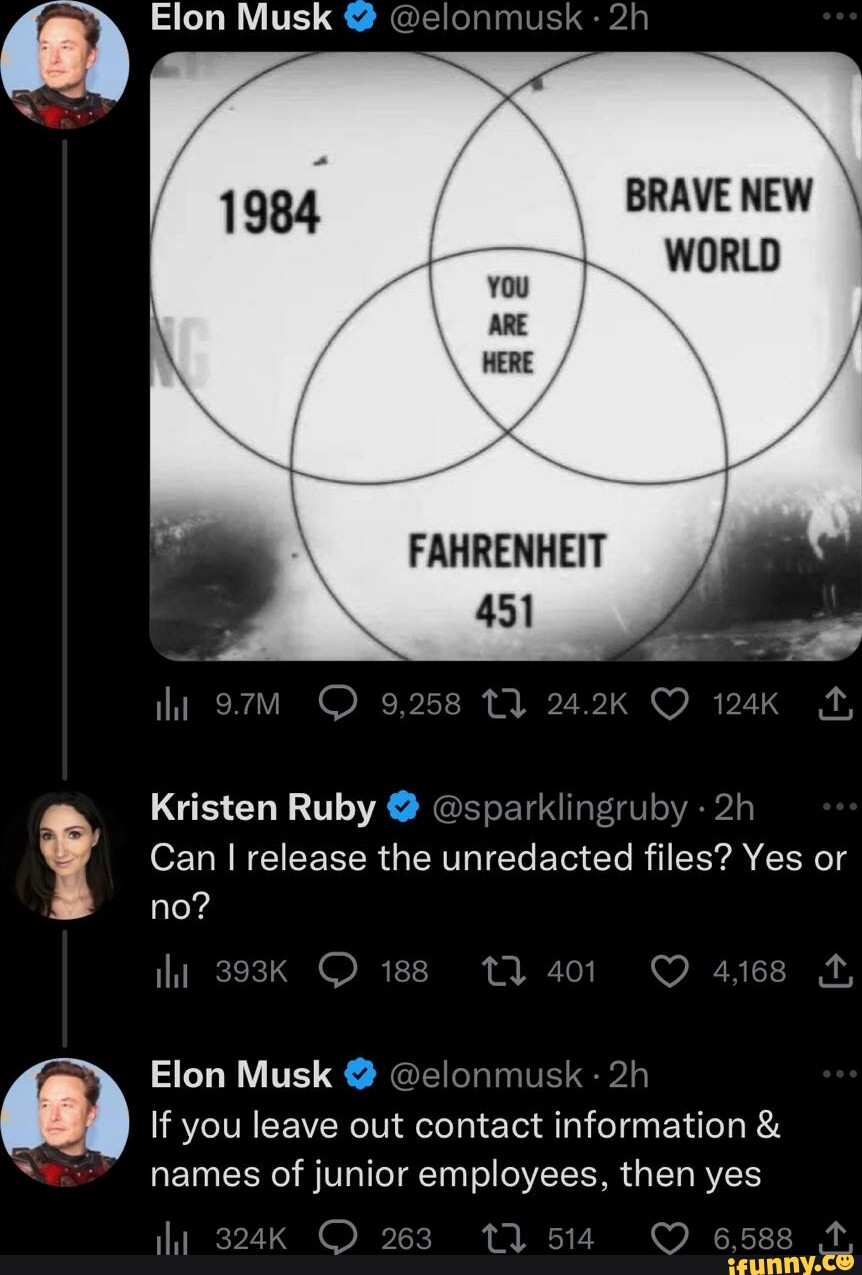
Task: Reply to Elon's unredacted files answer
Action: pyautogui.click(x=339, y=1238)
